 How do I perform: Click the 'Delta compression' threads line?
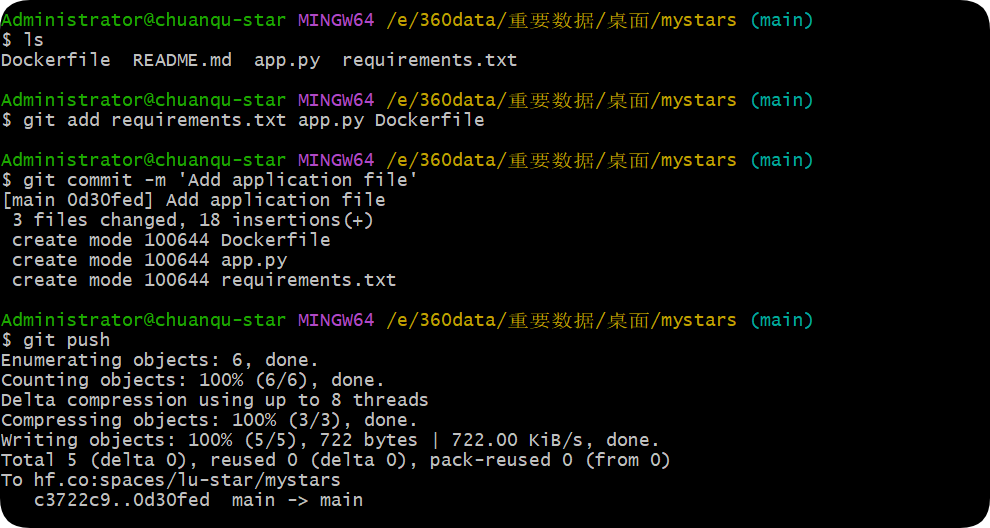215,400
